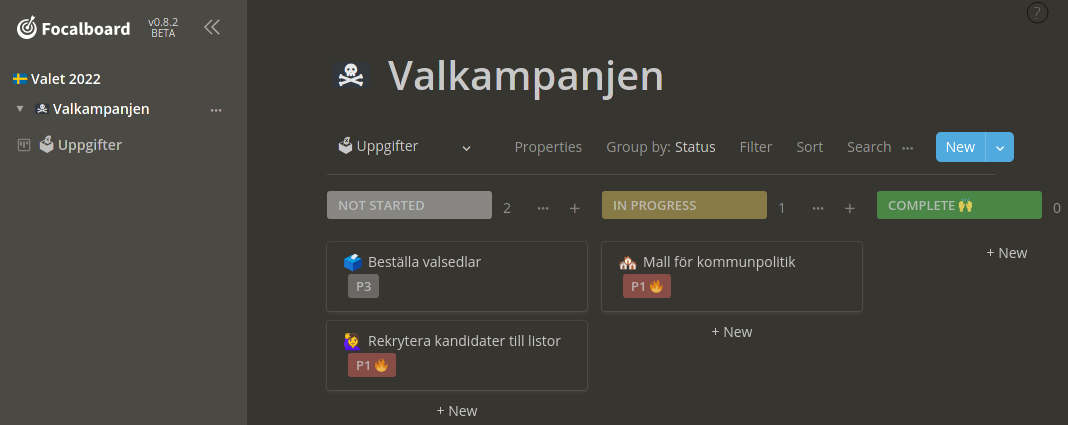Open the help question mark icon
The width and height of the screenshot is (1068, 425).
click(x=1037, y=13)
